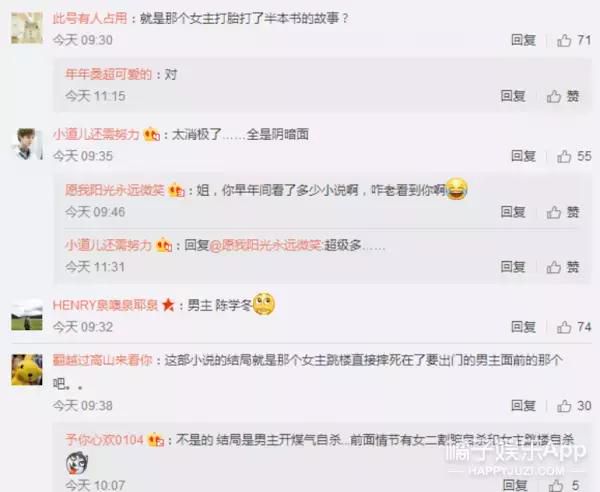The height and width of the screenshot is (492, 600).
Task: Like the comment with 30 likes
Action: (x=574, y=406)
